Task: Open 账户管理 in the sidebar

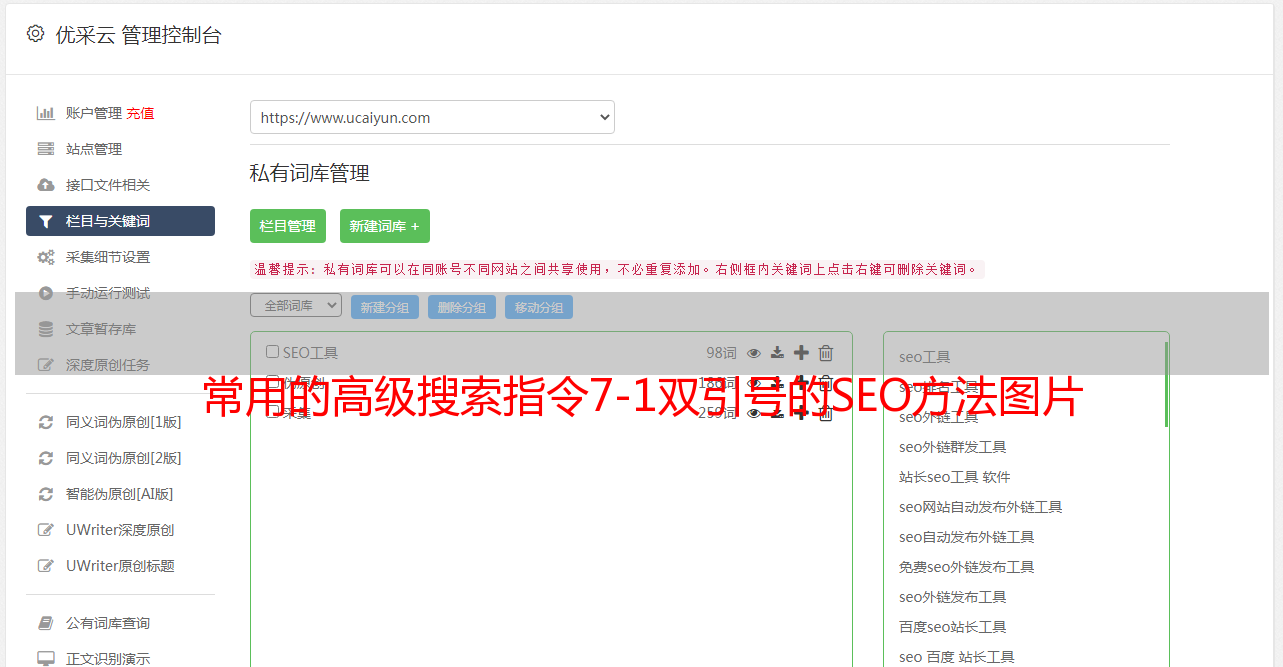Action: click(94, 113)
